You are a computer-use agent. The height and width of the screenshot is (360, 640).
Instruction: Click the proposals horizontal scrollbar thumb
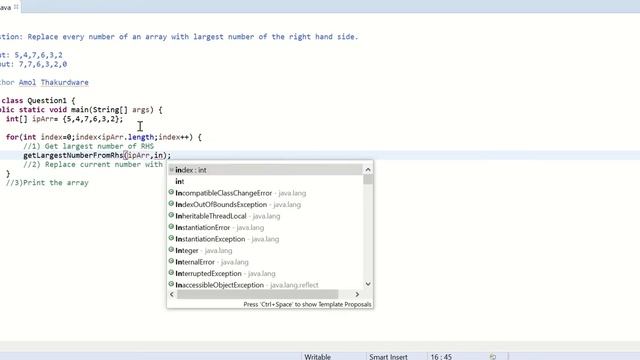(257, 294)
